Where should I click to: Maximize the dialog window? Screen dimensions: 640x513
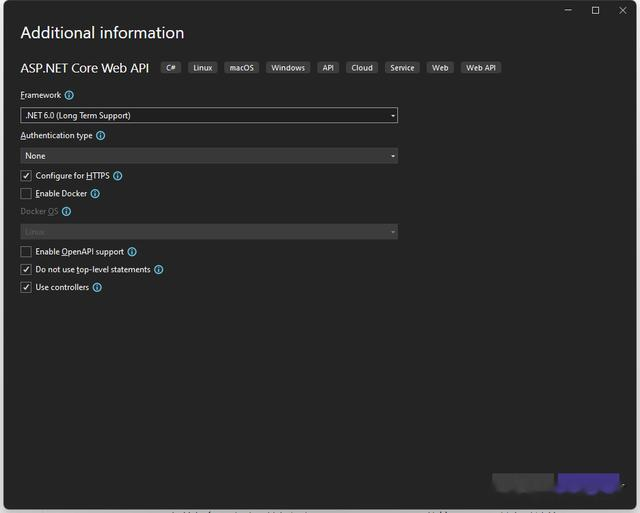coord(596,11)
